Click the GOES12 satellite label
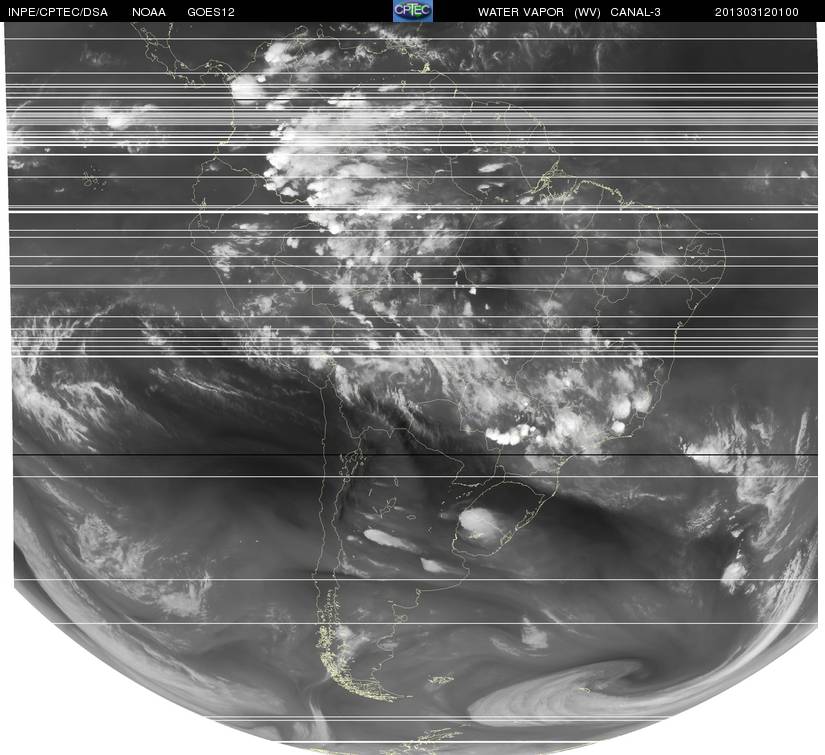 tap(211, 12)
